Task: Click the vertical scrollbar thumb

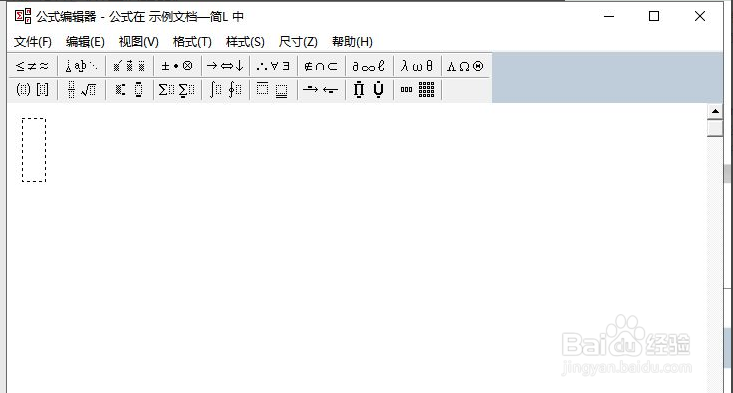Action: (x=715, y=128)
